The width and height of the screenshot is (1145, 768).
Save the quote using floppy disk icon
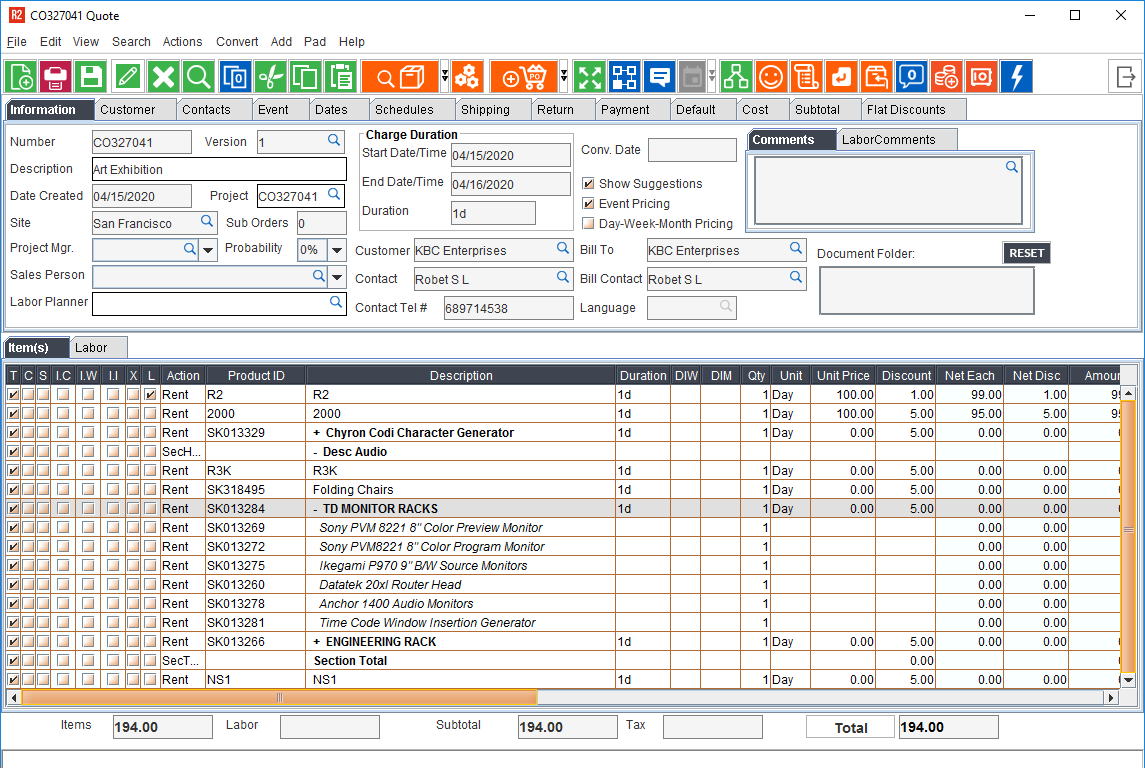(x=91, y=77)
